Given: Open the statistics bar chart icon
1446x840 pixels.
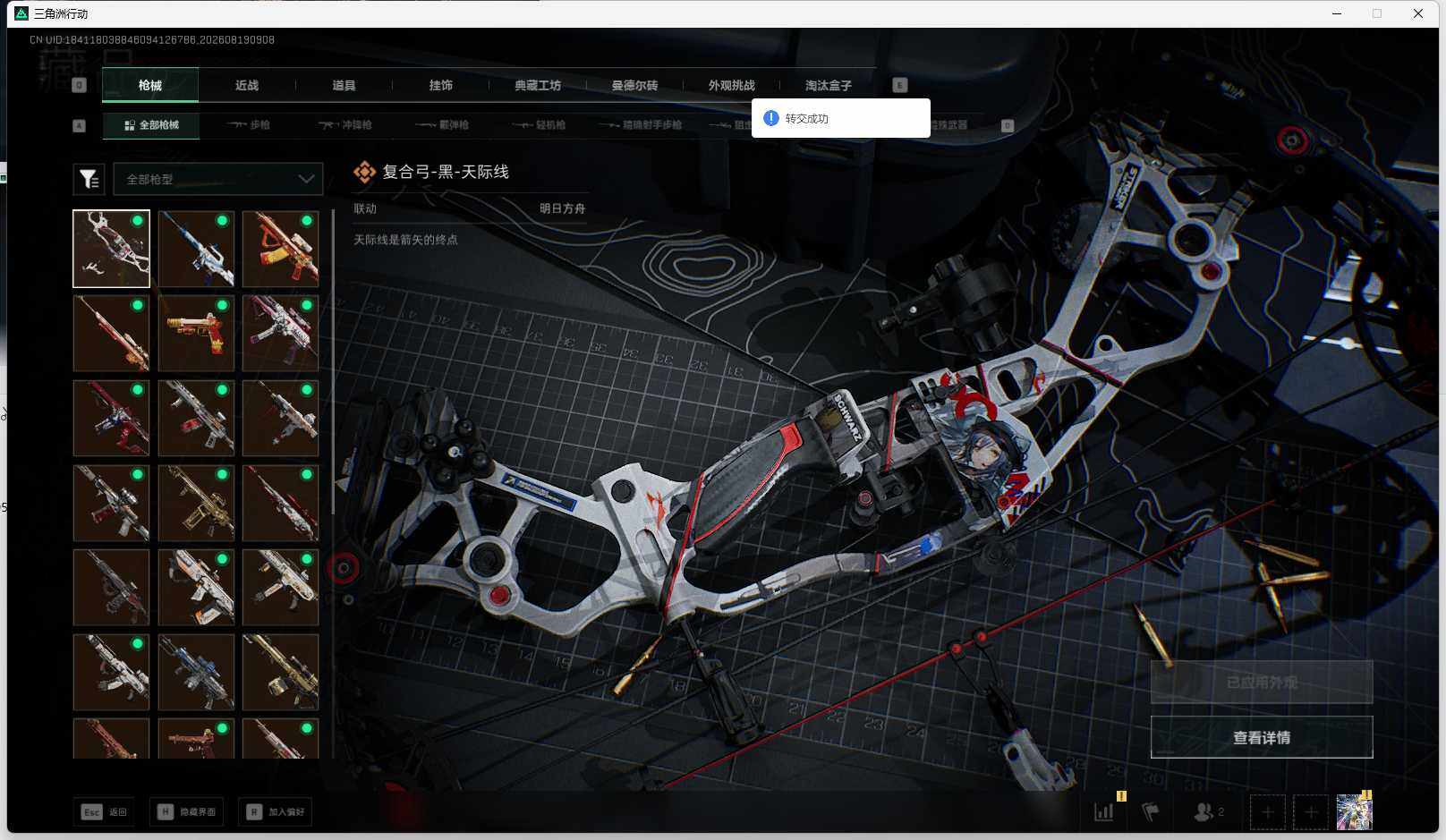Looking at the screenshot, I should [1104, 811].
